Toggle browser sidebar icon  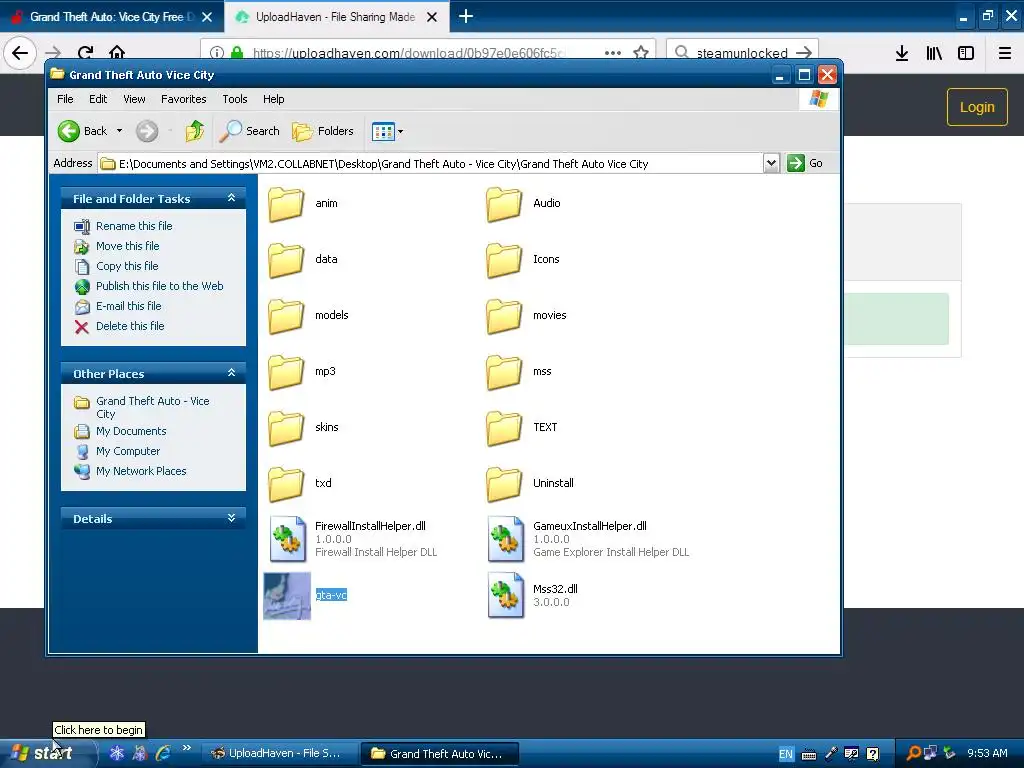tap(966, 53)
